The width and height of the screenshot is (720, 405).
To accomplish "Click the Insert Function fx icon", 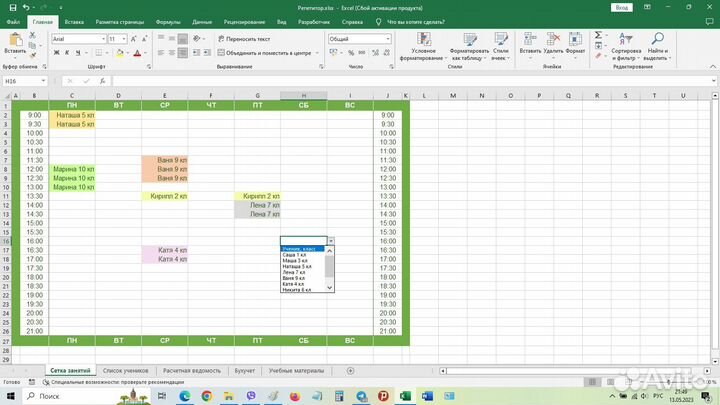I will (102, 81).
